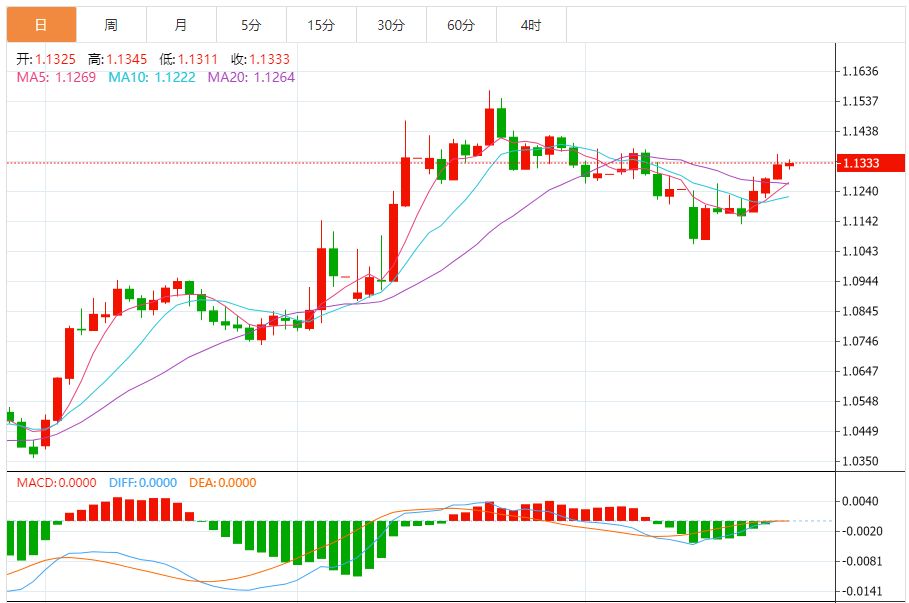This screenshot has height=603, width=909.
Task: Open the 4时 four-hour tab
Action: pos(531,25)
